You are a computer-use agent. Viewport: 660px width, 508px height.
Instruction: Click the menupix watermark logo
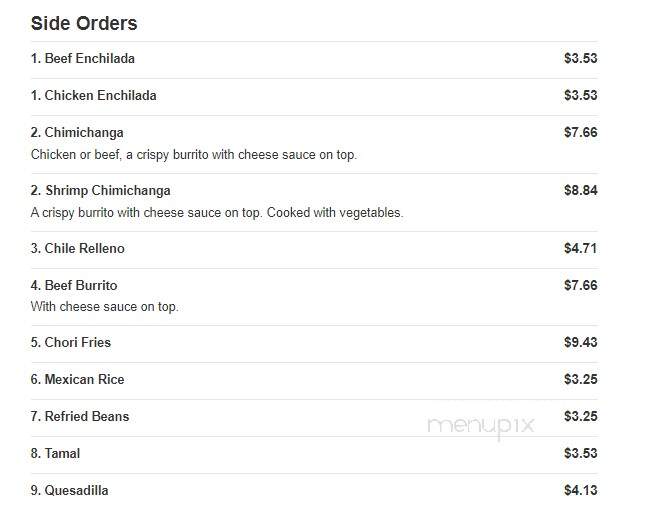(x=481, y=426)
